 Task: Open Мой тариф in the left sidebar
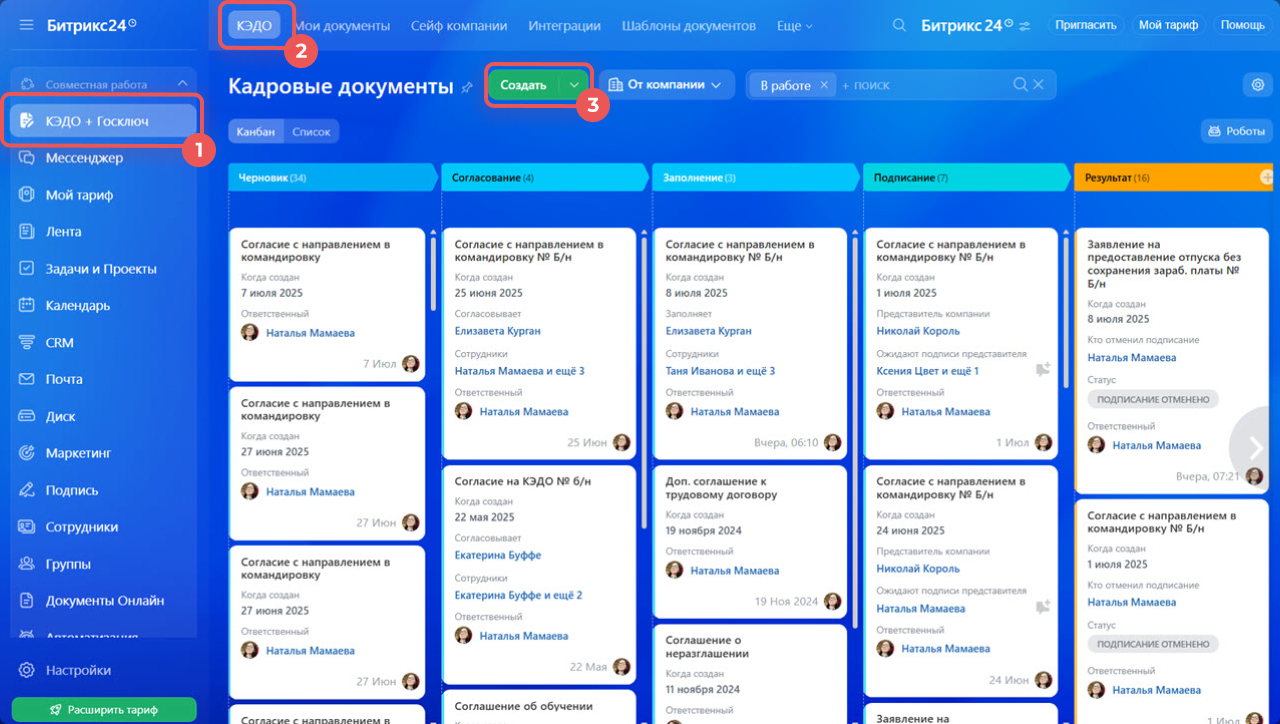coord(79,195)
